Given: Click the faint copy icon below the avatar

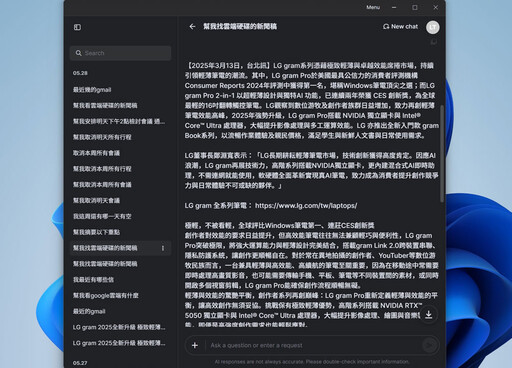Looking at the screenshot, I should pyautogui.click(x=433, y=42).
